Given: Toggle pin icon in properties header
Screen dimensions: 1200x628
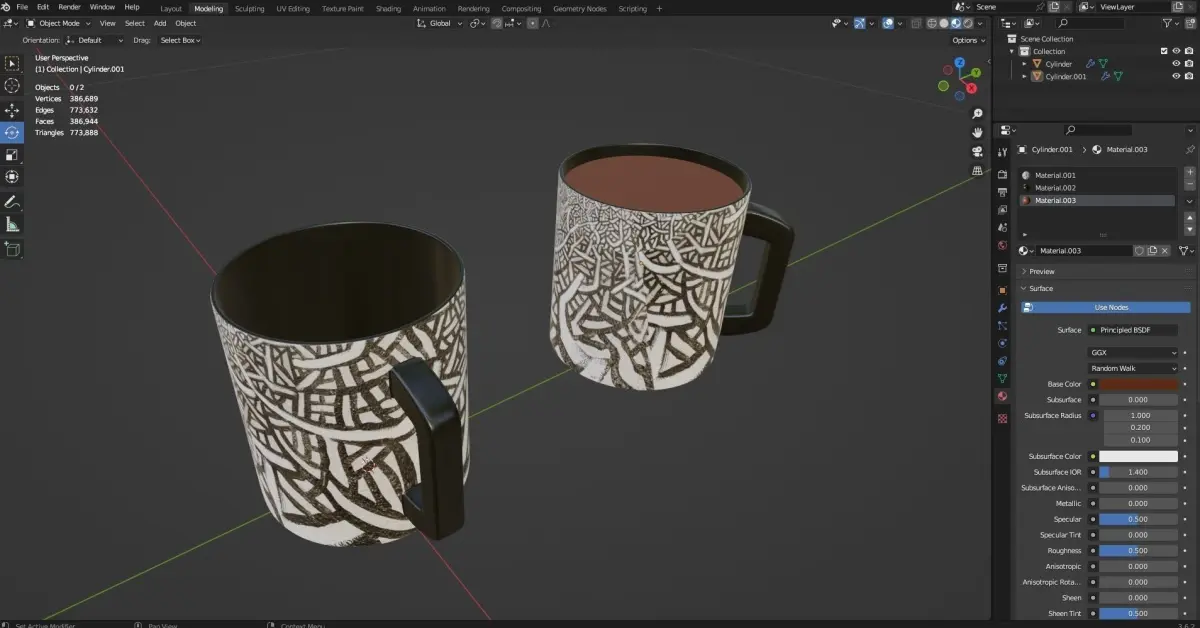Looking at the screenshot, I should click(1190, 149).
